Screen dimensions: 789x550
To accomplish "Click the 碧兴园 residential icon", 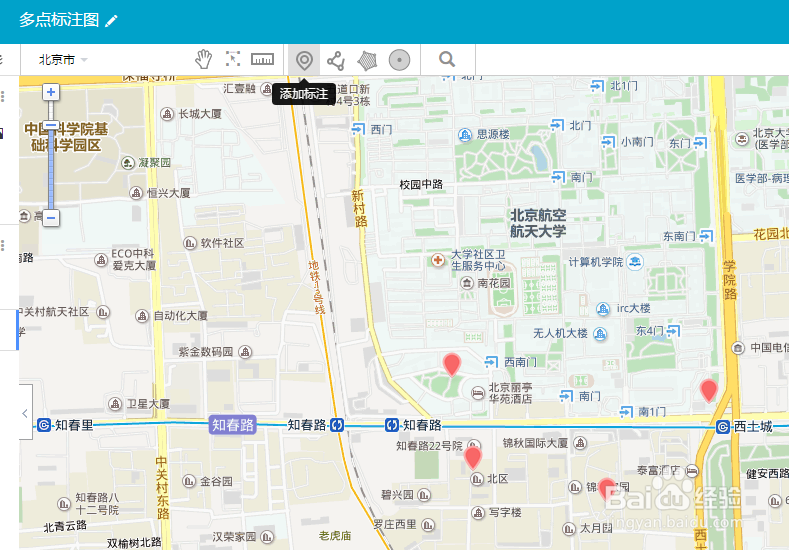I will (424, 495).
